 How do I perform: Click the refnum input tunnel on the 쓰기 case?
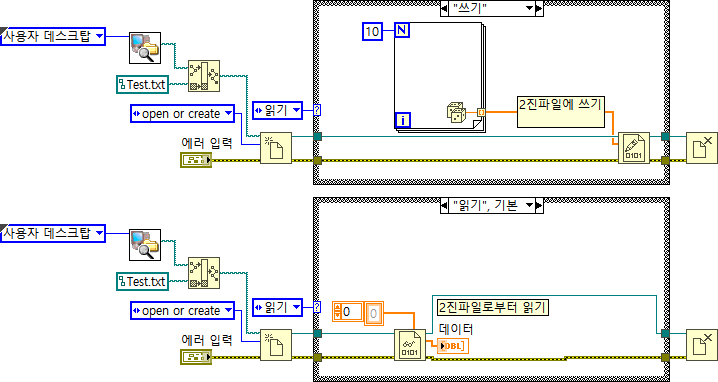(317, 136)
